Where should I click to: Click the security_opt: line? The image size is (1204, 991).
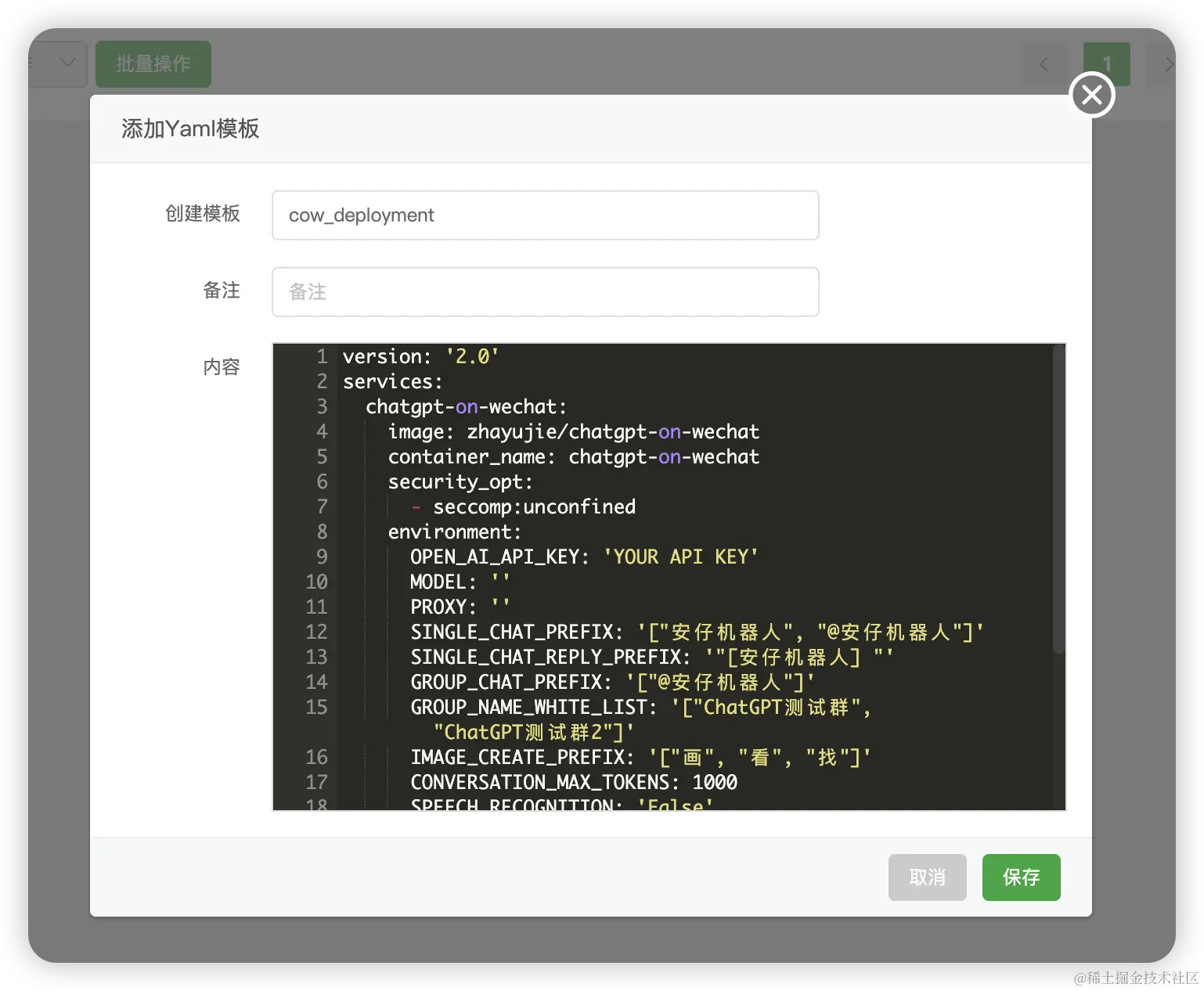[460, 482]
